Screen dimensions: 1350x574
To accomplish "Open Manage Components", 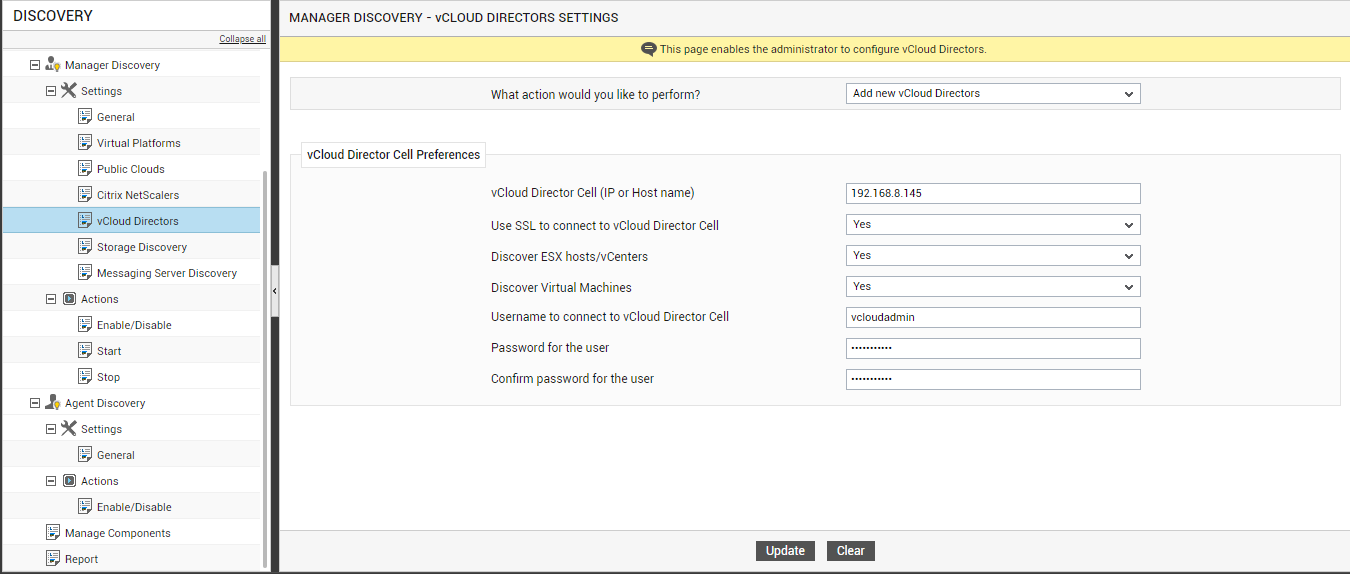I will pyautogui.click(x=118, y=533).
